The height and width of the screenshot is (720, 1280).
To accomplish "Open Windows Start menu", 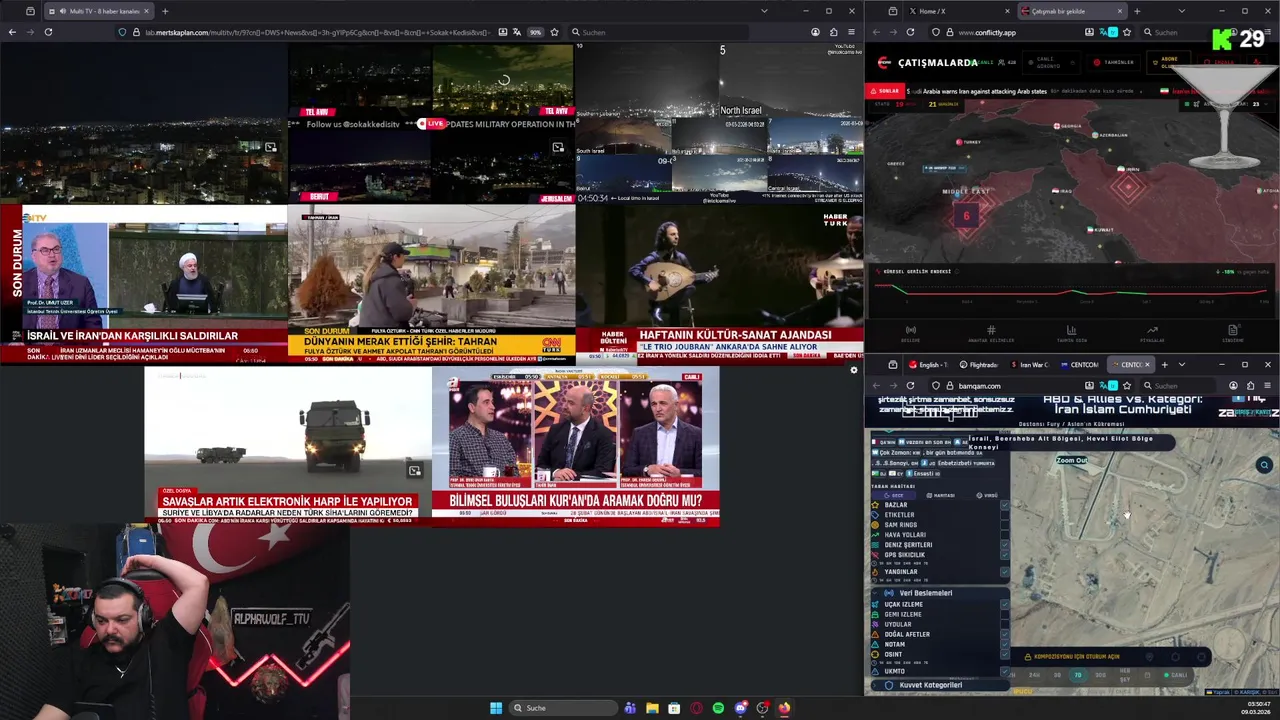I will tap(496, 708).
